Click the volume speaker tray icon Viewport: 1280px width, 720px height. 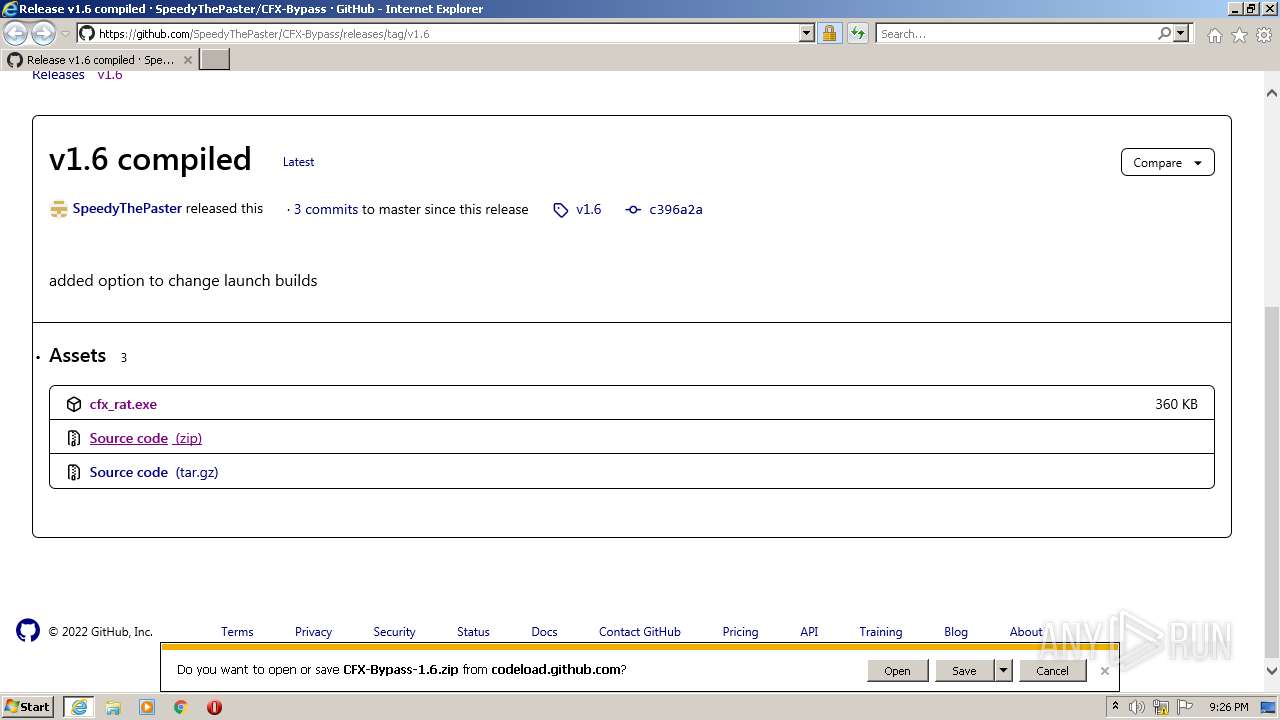click(x=1137, y=707)
